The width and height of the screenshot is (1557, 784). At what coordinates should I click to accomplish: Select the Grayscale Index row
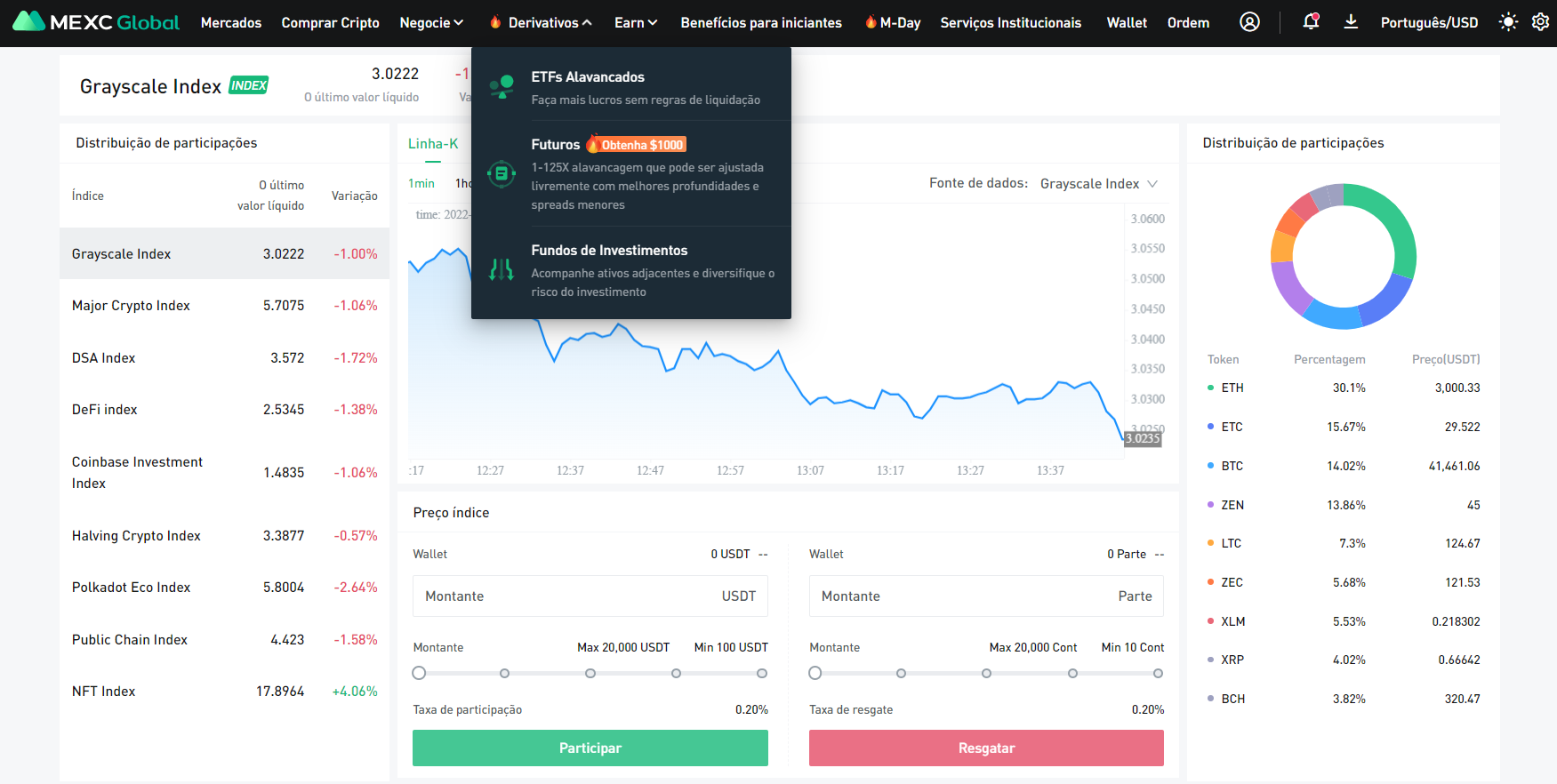pyautogui.click(x=224, y=253)
